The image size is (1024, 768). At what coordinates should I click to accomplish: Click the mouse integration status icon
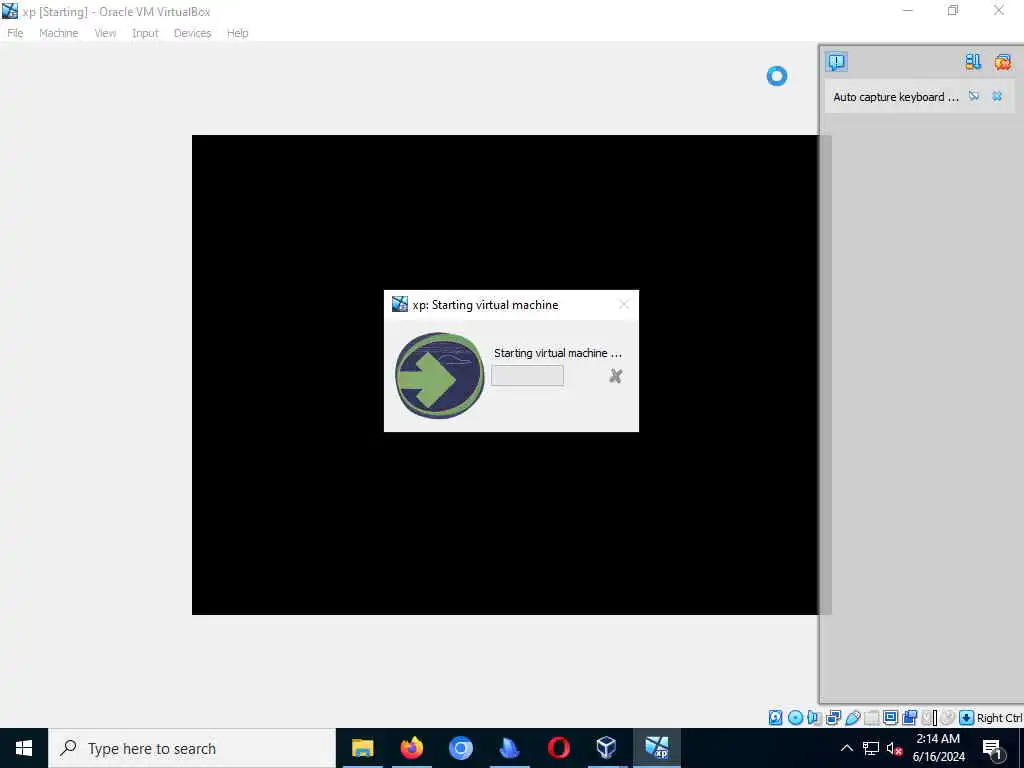pyautogui.click(x=948, y=718)
